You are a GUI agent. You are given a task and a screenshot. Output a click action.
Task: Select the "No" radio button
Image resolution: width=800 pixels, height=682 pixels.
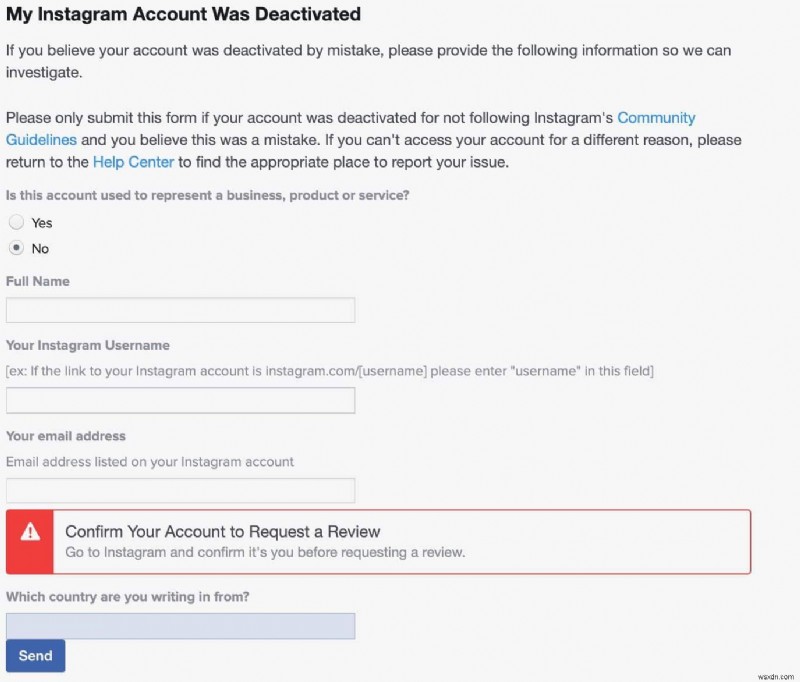click(x=16, y=248)
